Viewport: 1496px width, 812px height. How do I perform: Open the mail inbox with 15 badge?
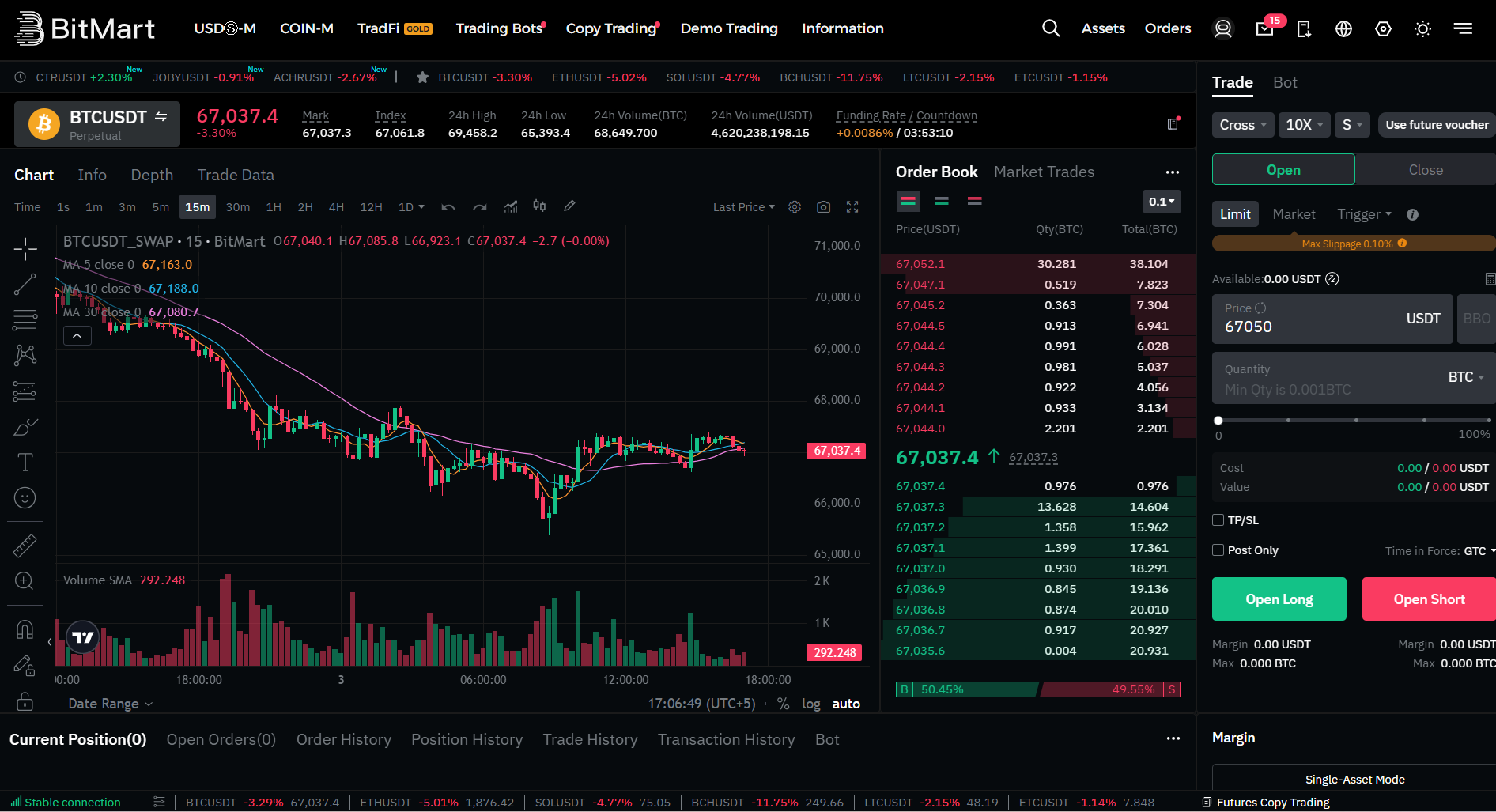[x=1264, y=28]
